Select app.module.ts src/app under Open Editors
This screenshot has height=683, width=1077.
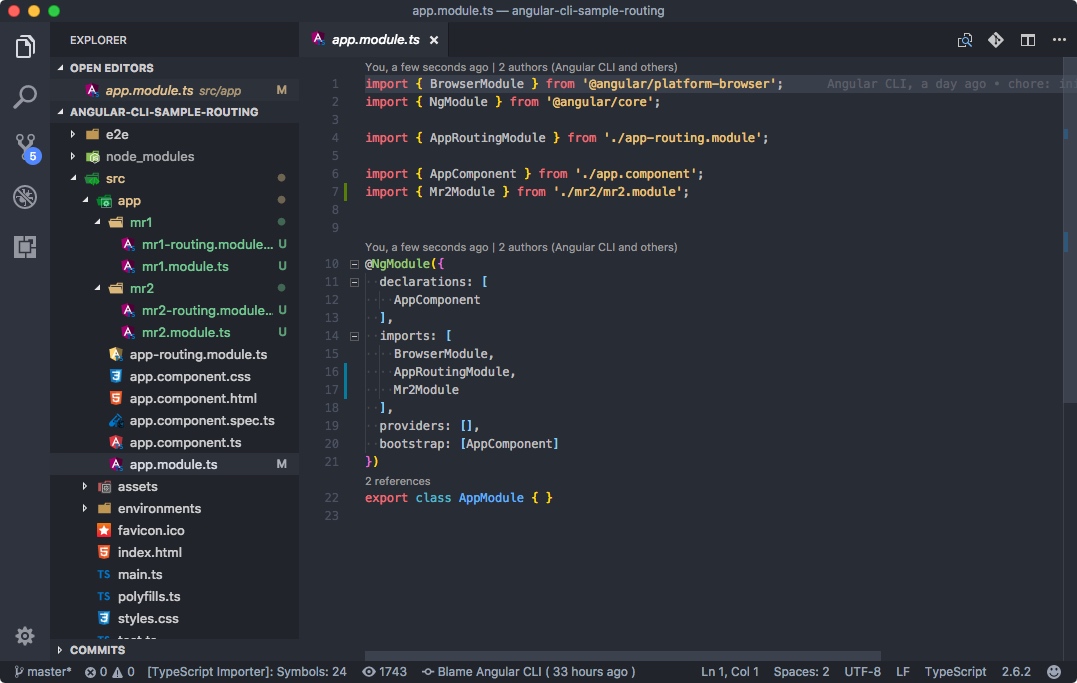[174, 90]
